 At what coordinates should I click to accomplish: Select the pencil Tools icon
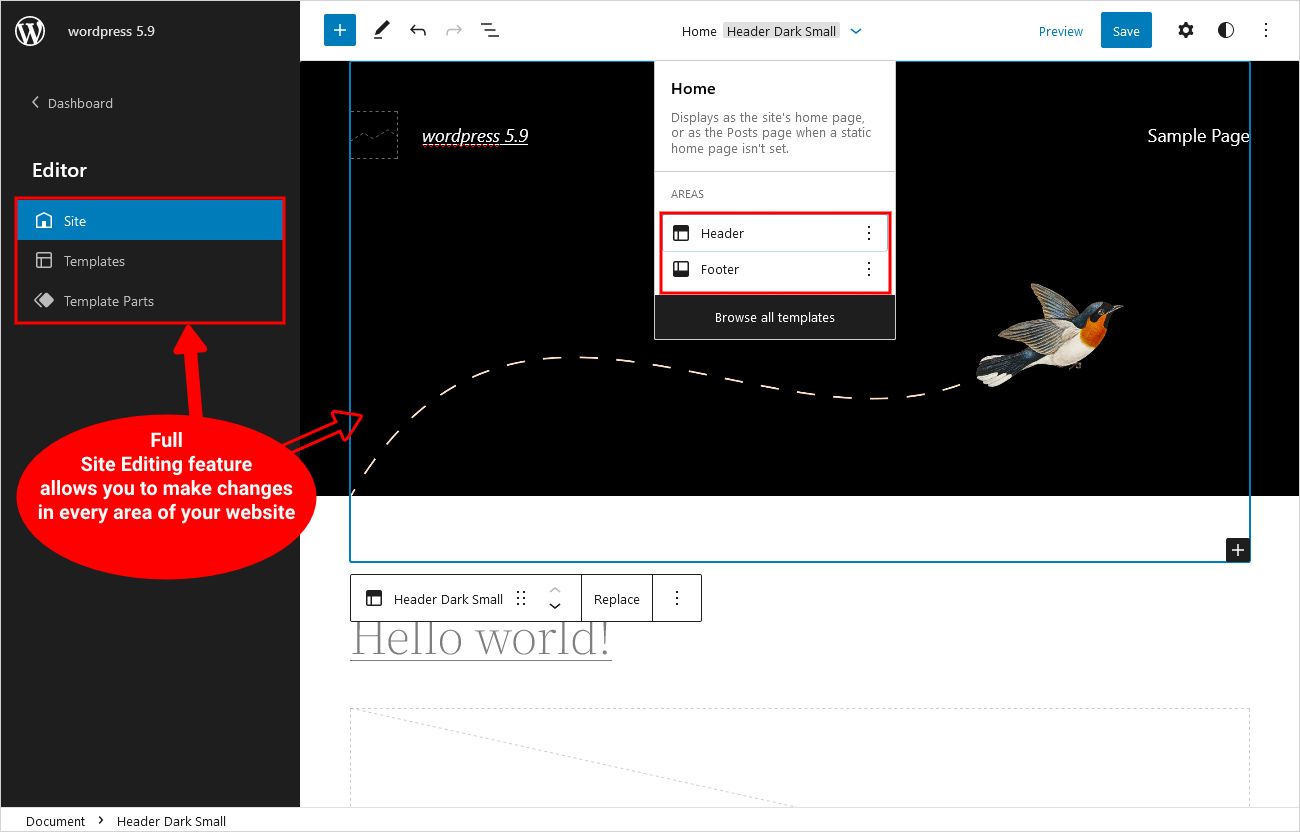tap(381, 30)
